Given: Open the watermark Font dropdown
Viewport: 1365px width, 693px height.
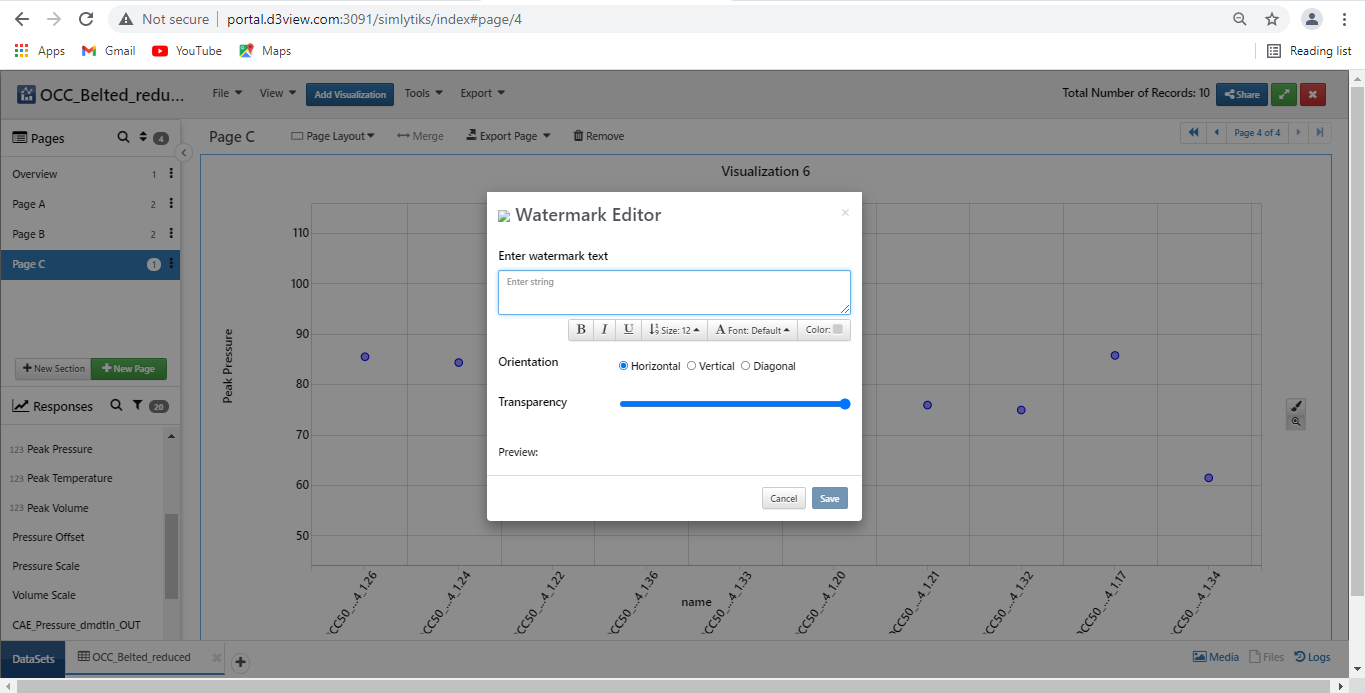Looking at the screenshot, I should click(753, 330).
